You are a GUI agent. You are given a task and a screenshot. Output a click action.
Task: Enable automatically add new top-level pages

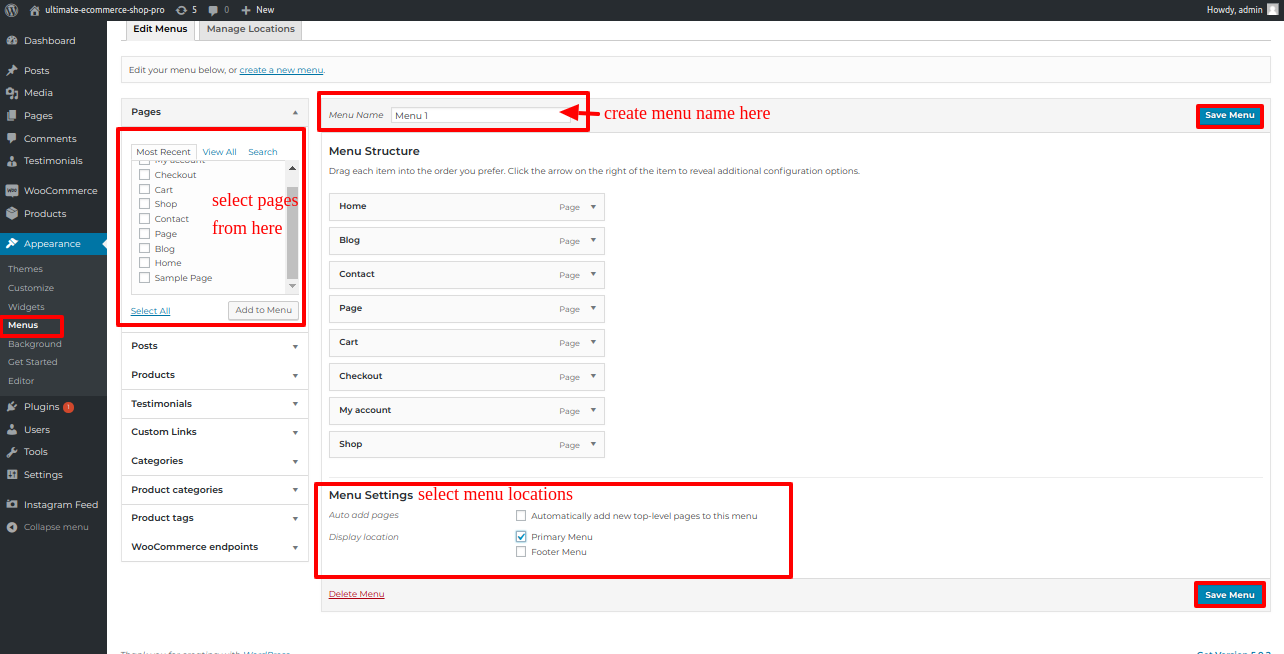[x=521, y=516]
